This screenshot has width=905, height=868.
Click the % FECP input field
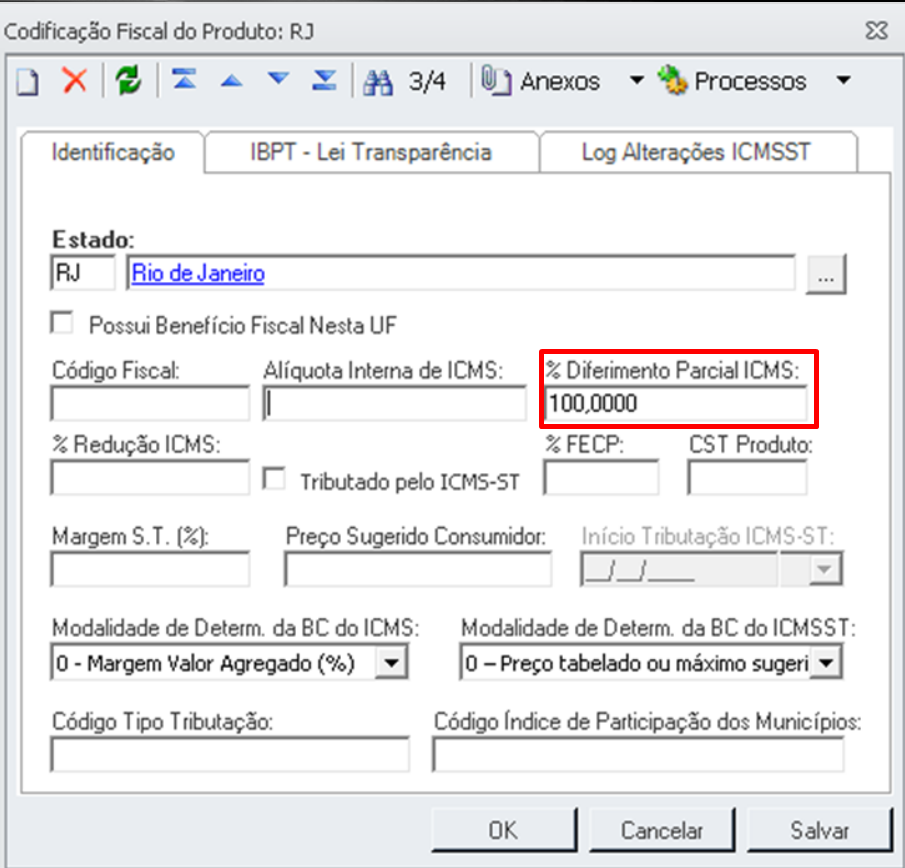click(x=601, y=477)
